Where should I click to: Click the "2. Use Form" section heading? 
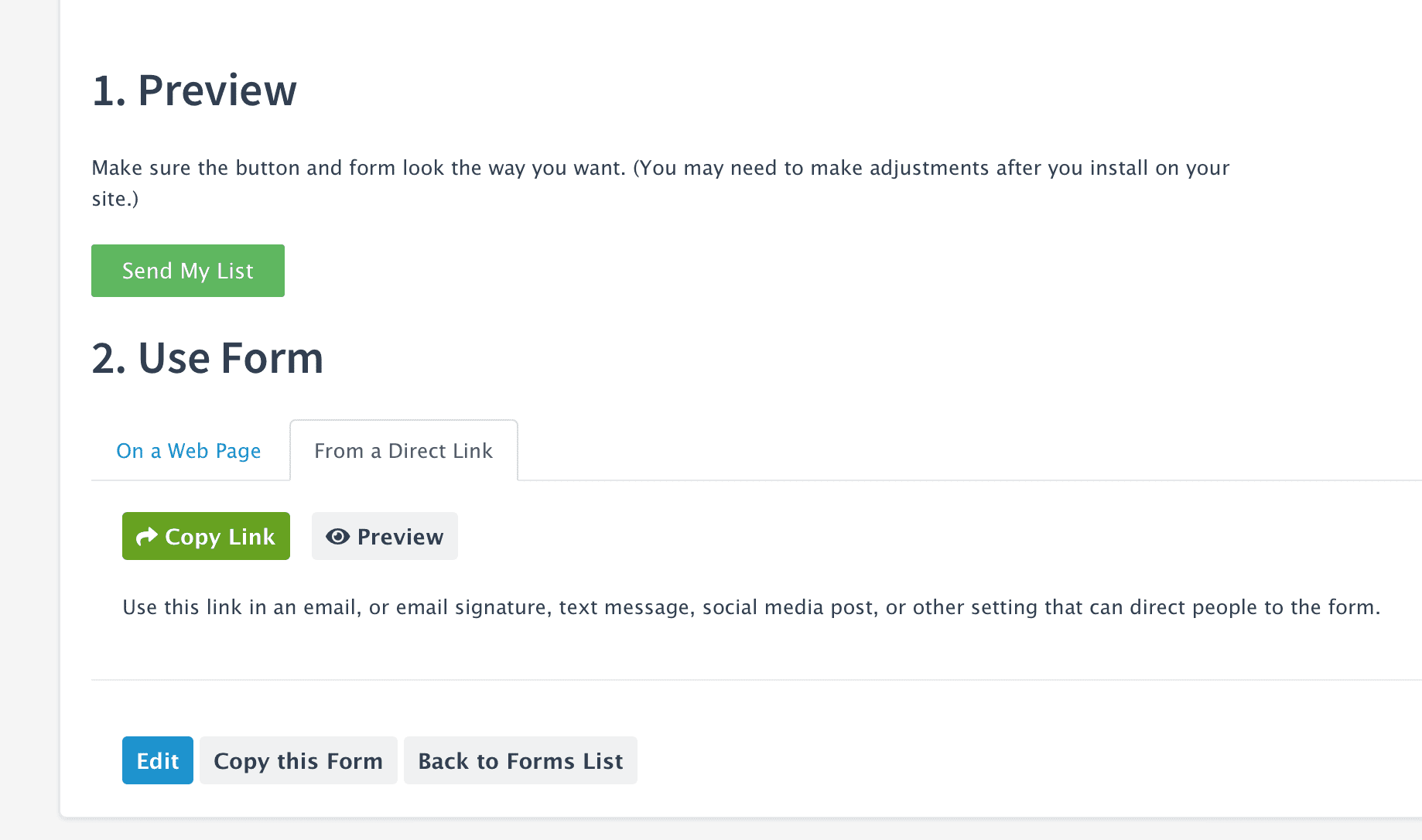[x=207, y=358]
